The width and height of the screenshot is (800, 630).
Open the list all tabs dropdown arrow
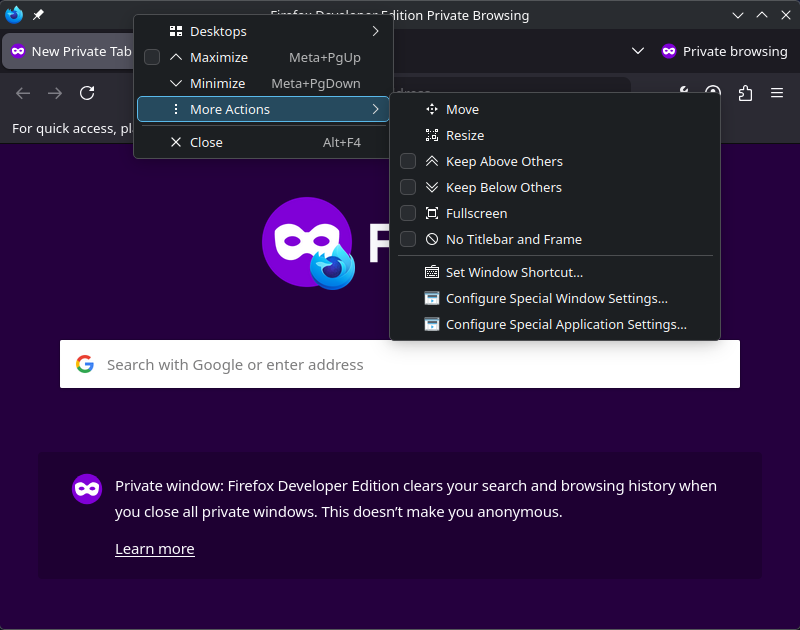point(638,51)
